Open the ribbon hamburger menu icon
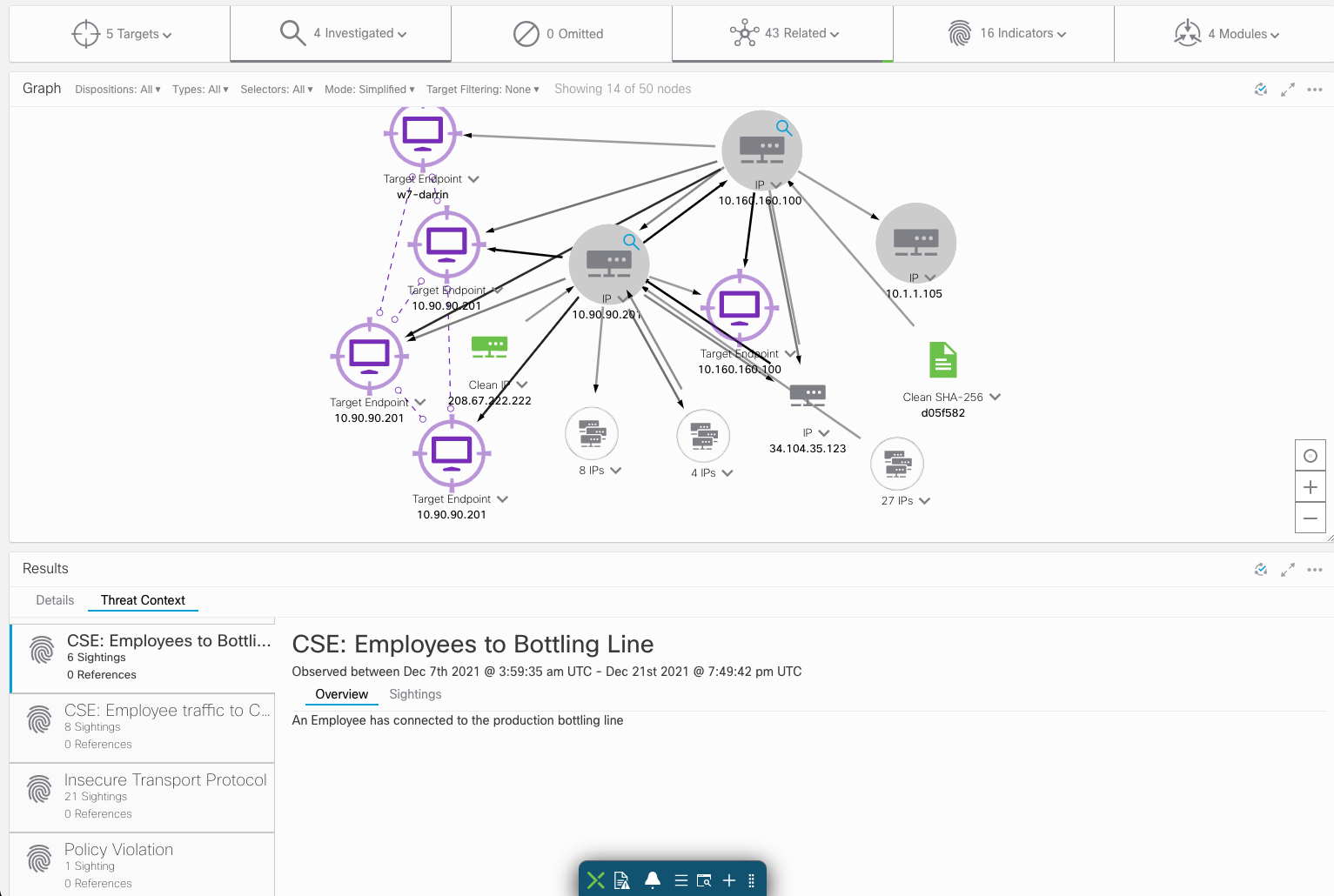1334x896 pixels. tap(681, 880)
